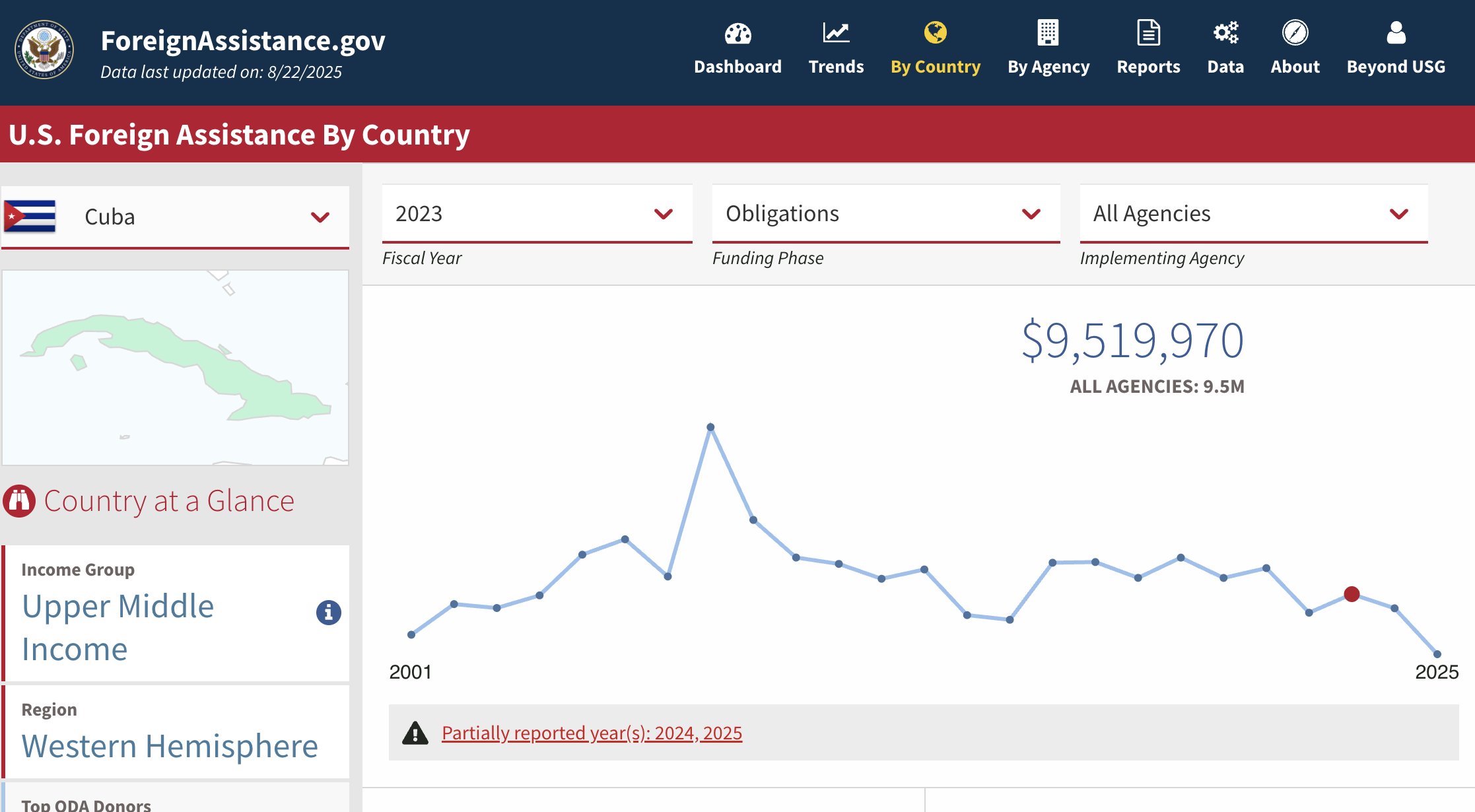
Task: Open Reports via its document icon
Action: pyautogui.click(x=1148, y=32)
